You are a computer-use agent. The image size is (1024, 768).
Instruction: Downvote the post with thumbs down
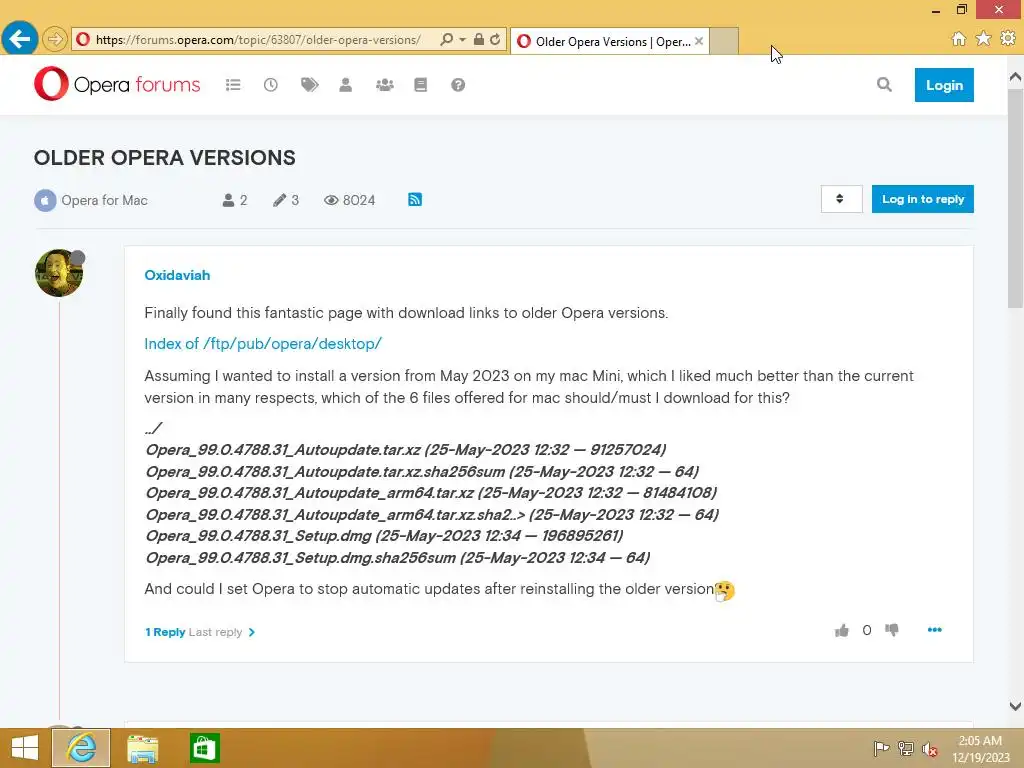click(891, 630)
